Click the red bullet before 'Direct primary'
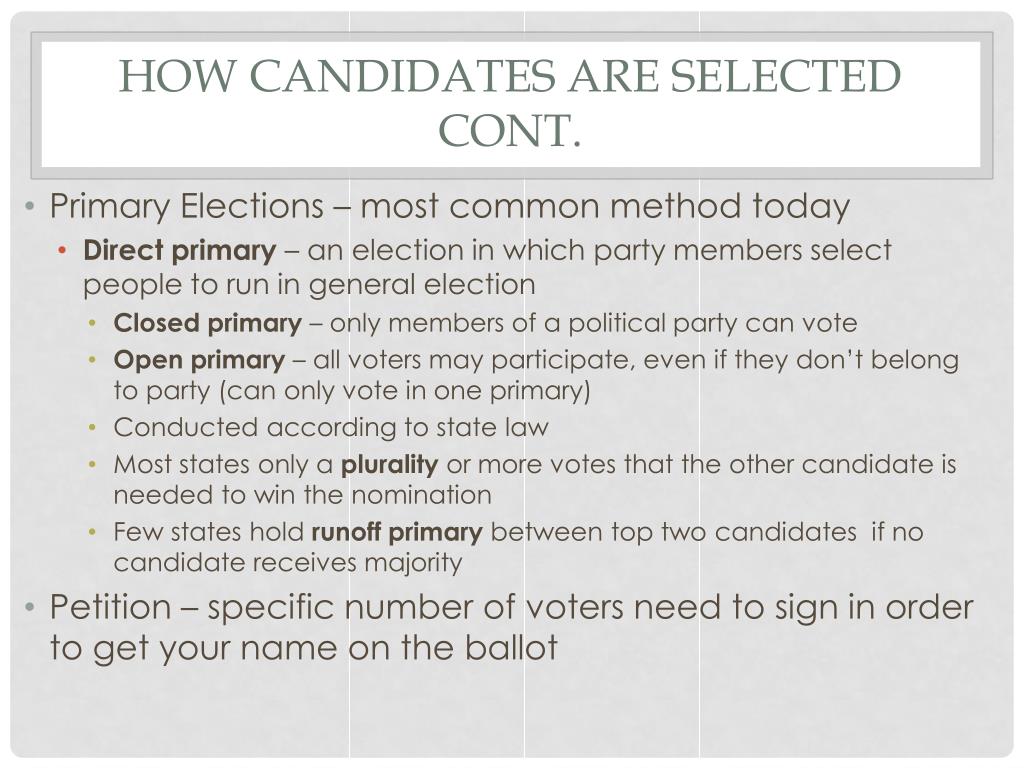Screen dimensions: 1024x768 (62, 251)
